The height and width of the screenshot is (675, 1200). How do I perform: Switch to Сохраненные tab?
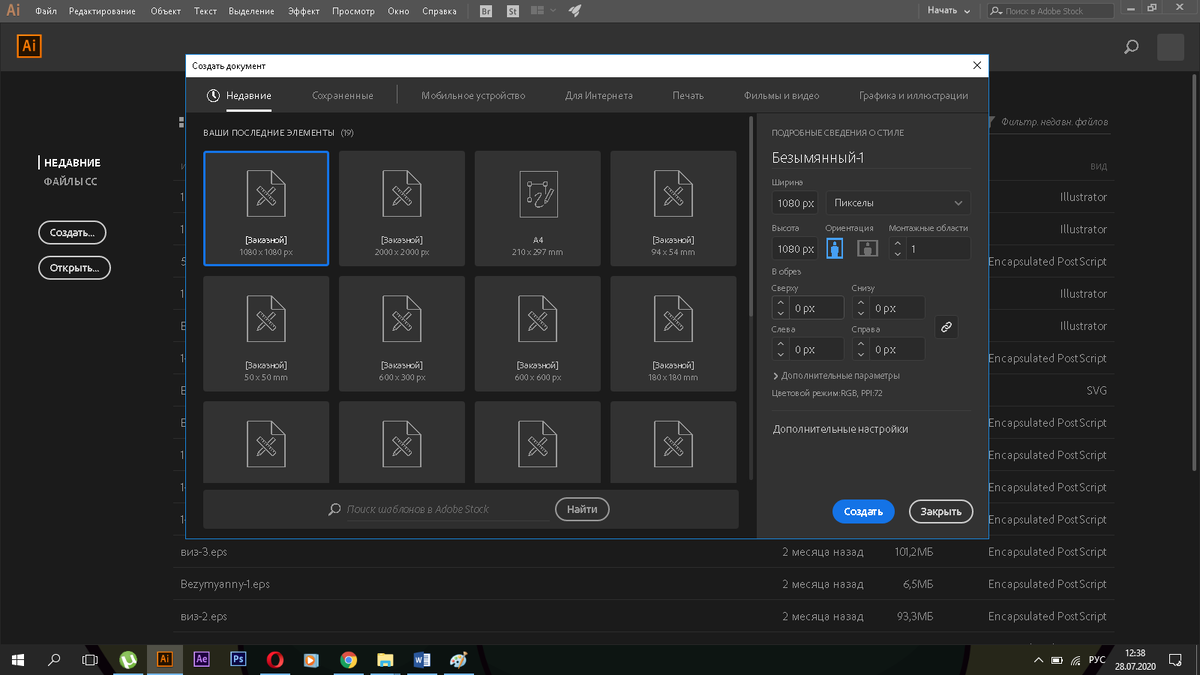click(342, 96)
